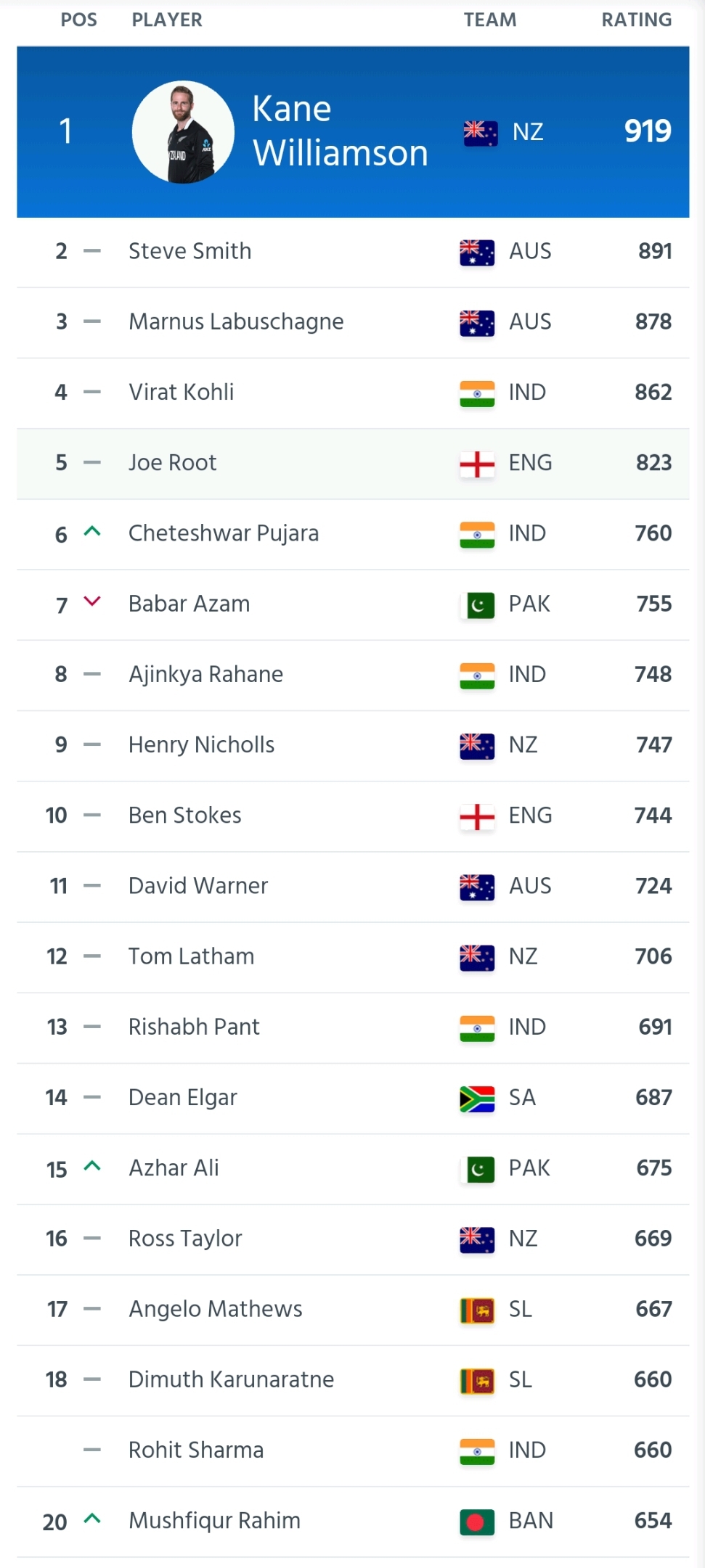Open Marnus Labuschagne's player link
Screen dimensions: 705x1568
point(236,321)
